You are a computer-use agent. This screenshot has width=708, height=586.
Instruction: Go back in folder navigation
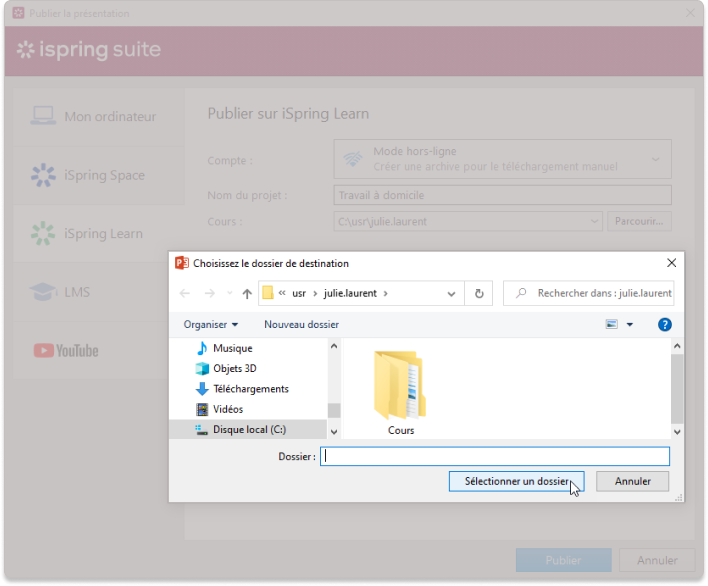(x=185, y=293)
